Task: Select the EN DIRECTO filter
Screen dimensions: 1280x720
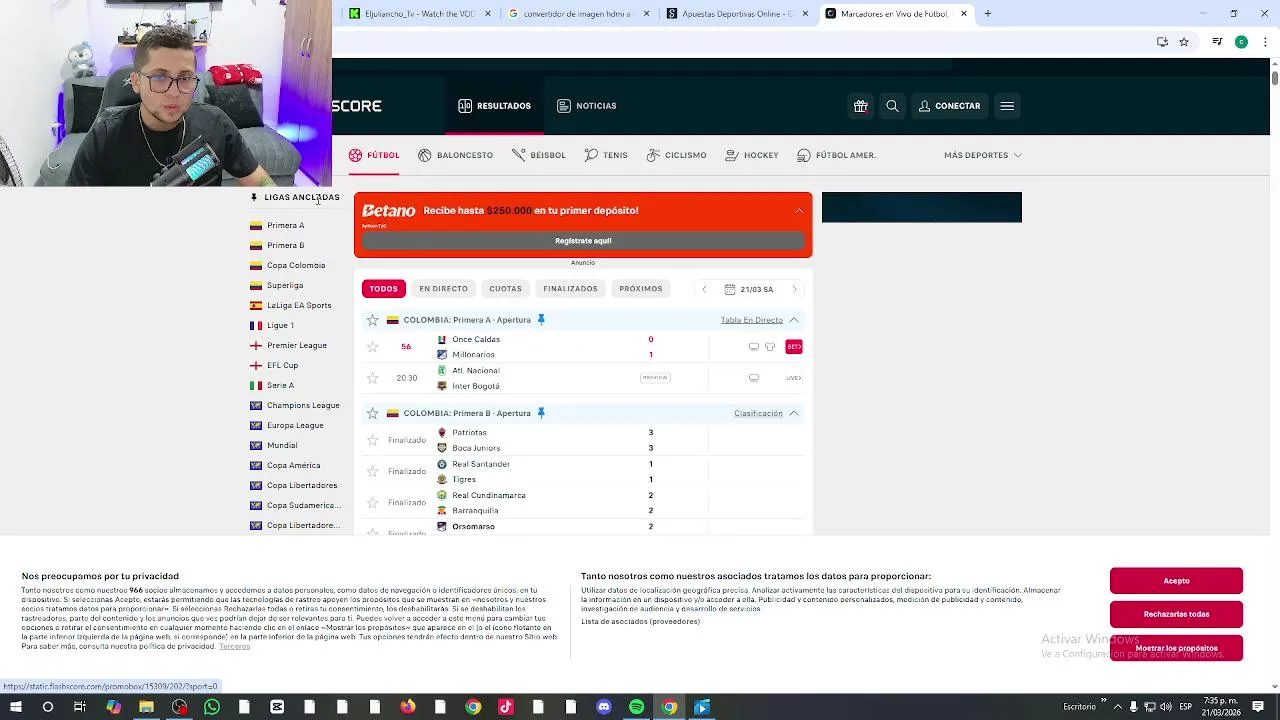Action: pyautogui.click(x=443, y=289)
